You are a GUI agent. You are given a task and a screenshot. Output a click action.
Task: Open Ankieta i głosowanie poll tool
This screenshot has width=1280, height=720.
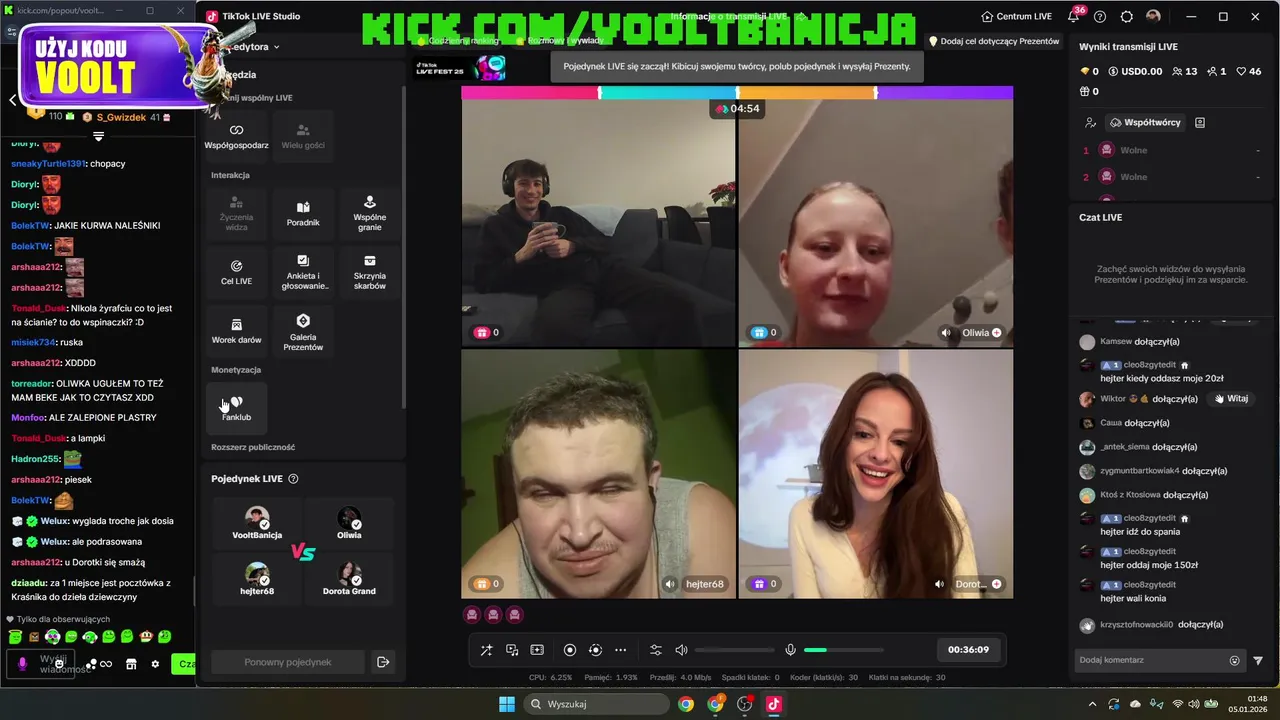click(x=303, y=272)
